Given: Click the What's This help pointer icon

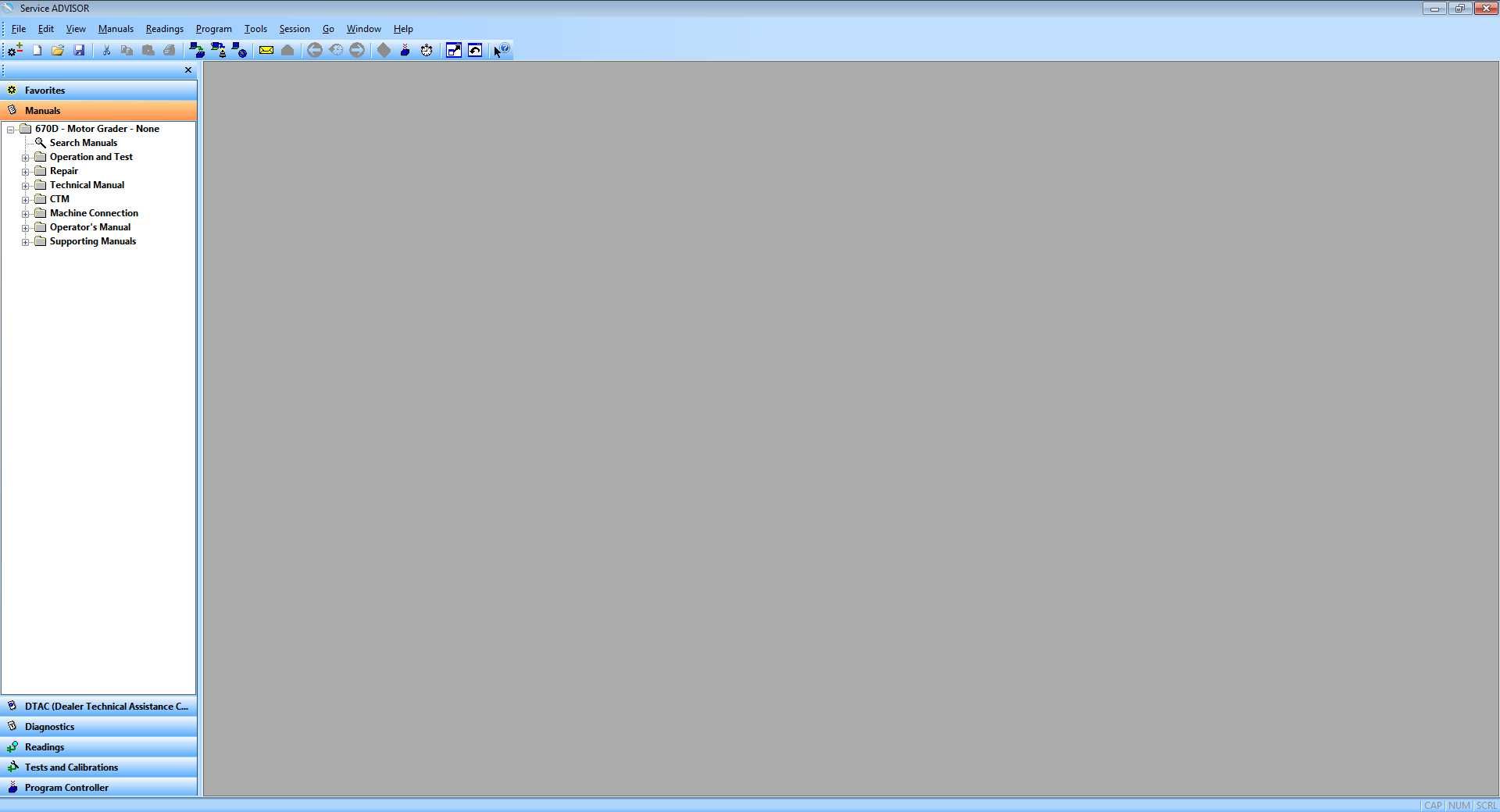Looking at the screenshot, I should [502, 50].
